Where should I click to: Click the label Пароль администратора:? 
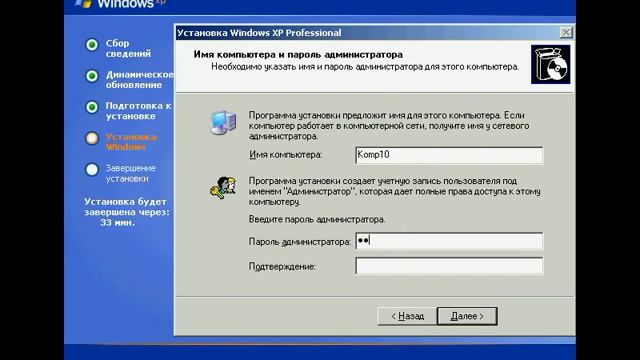pyautogui.click(x=300, y=242)
